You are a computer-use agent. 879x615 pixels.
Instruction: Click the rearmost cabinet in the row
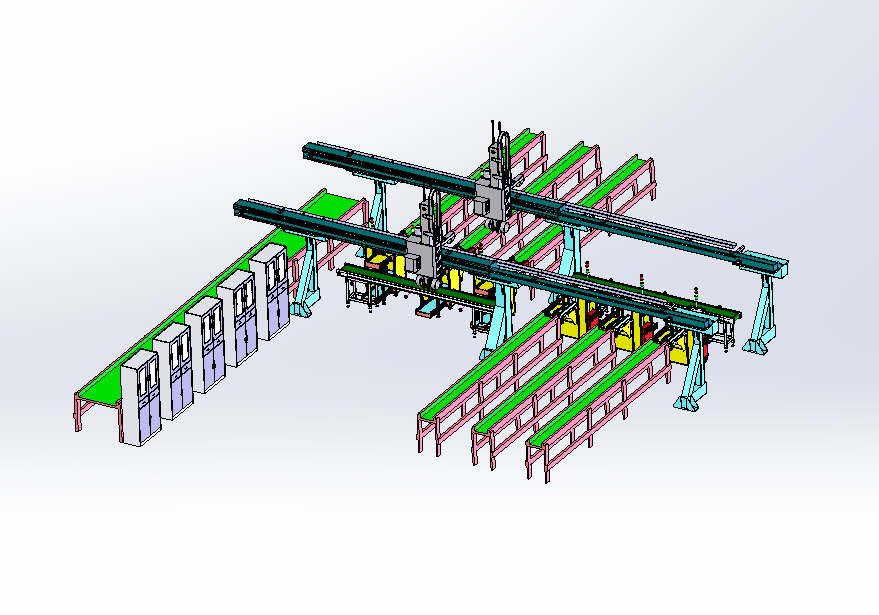click(270, 294)
